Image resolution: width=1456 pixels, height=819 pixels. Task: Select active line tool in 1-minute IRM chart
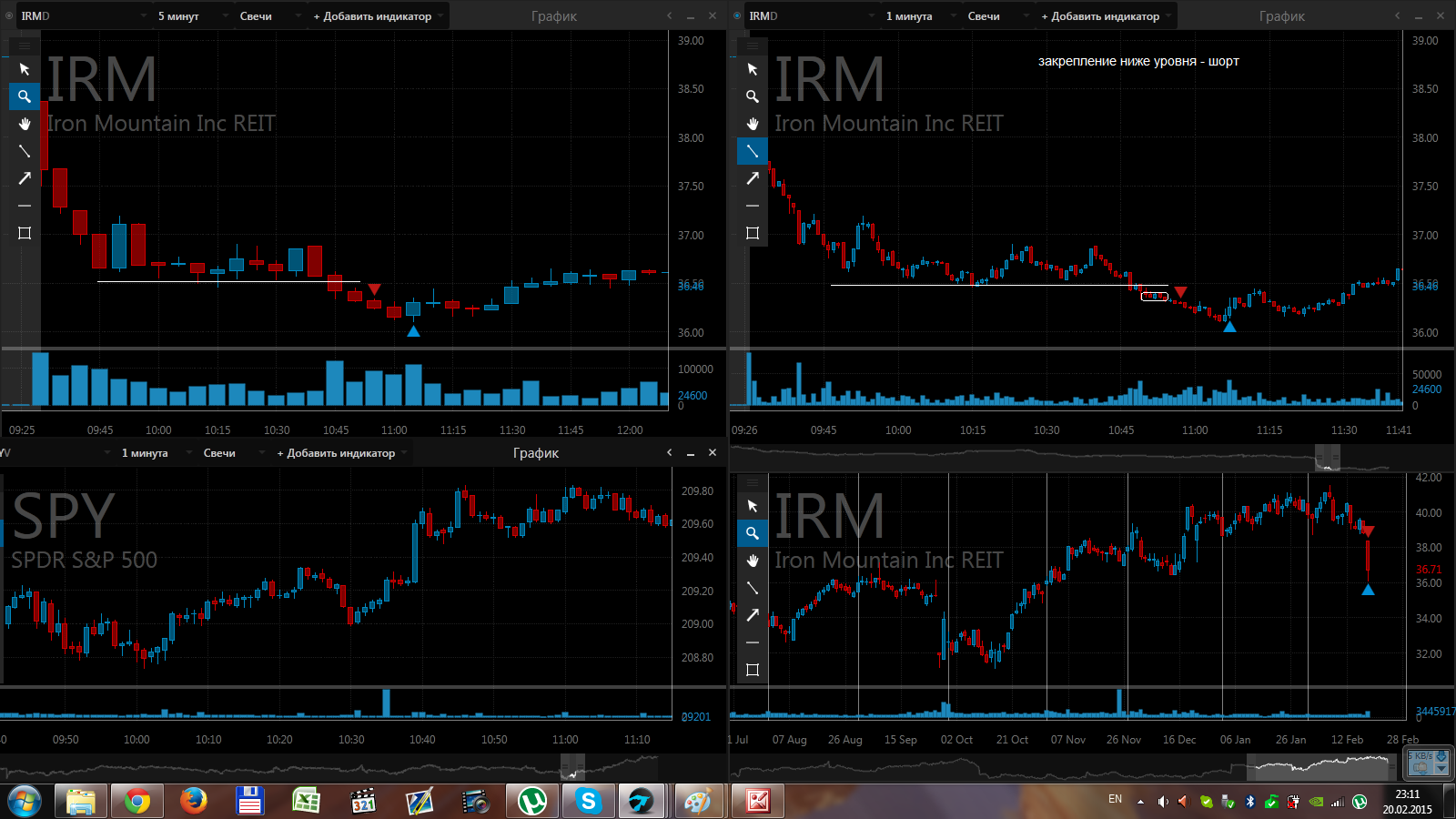pyautogui.click(x=753, y=151)
